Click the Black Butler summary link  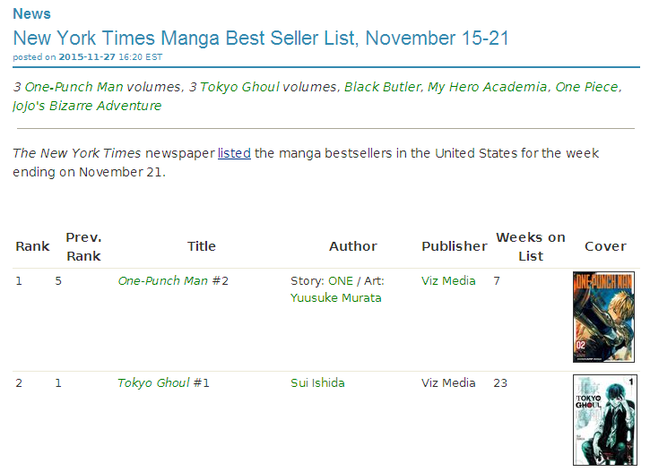pyautogui.click(x=382, y=87)
